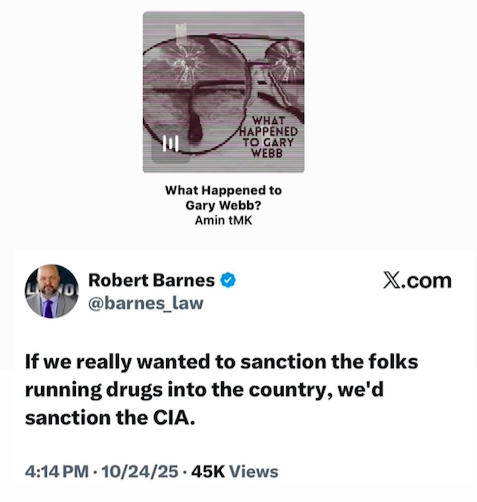Click the 'WHAT HAPPENED TO GARY WEBB' artwork caption

point(269,137)
